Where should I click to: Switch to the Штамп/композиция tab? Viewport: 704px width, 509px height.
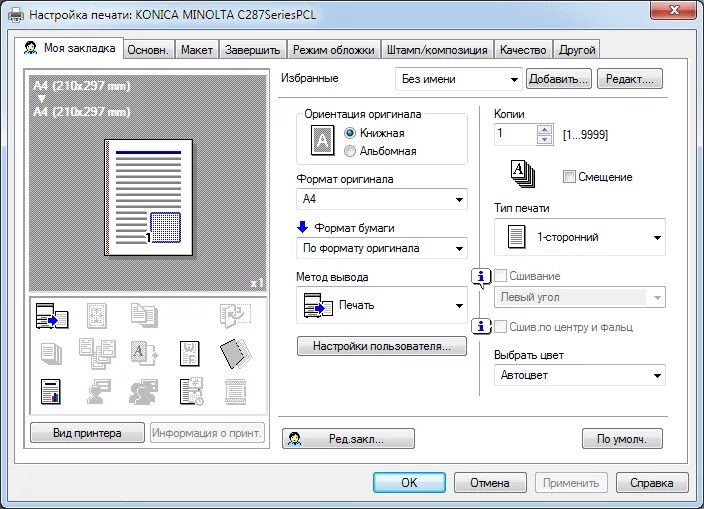coord(437,50)
